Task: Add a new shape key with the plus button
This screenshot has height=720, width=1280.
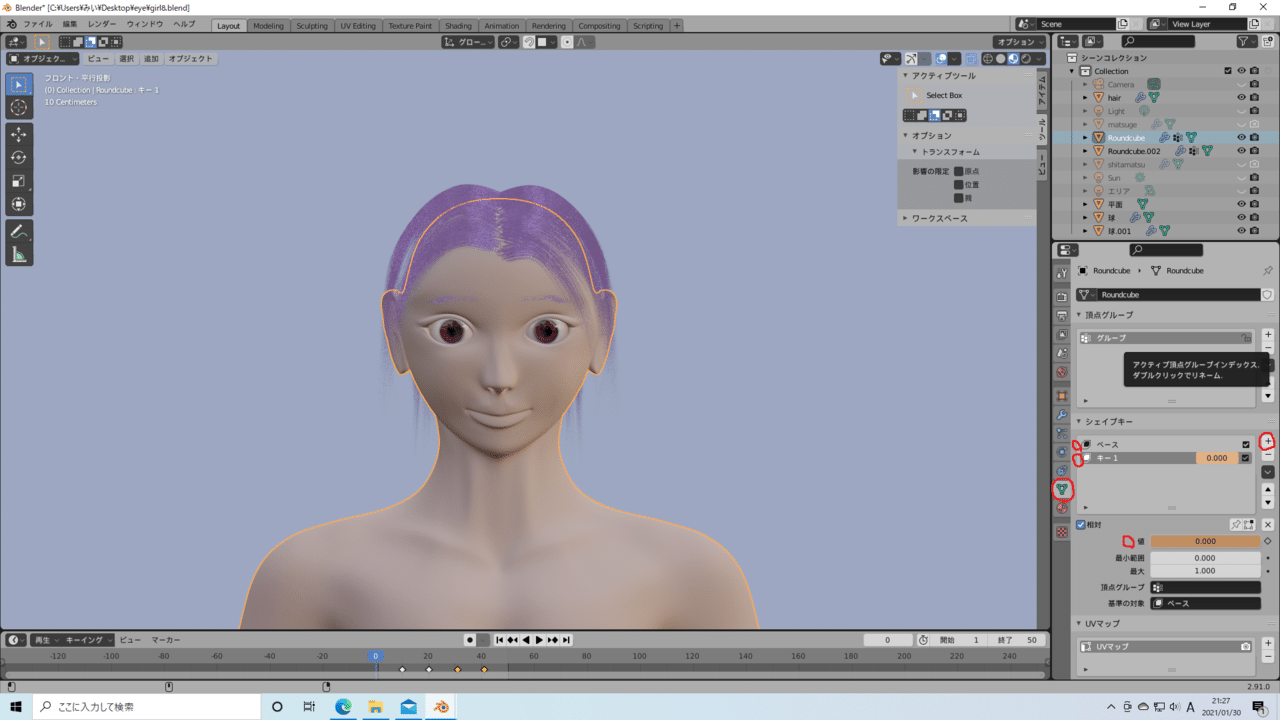Action: click(x=1267, y=440)
